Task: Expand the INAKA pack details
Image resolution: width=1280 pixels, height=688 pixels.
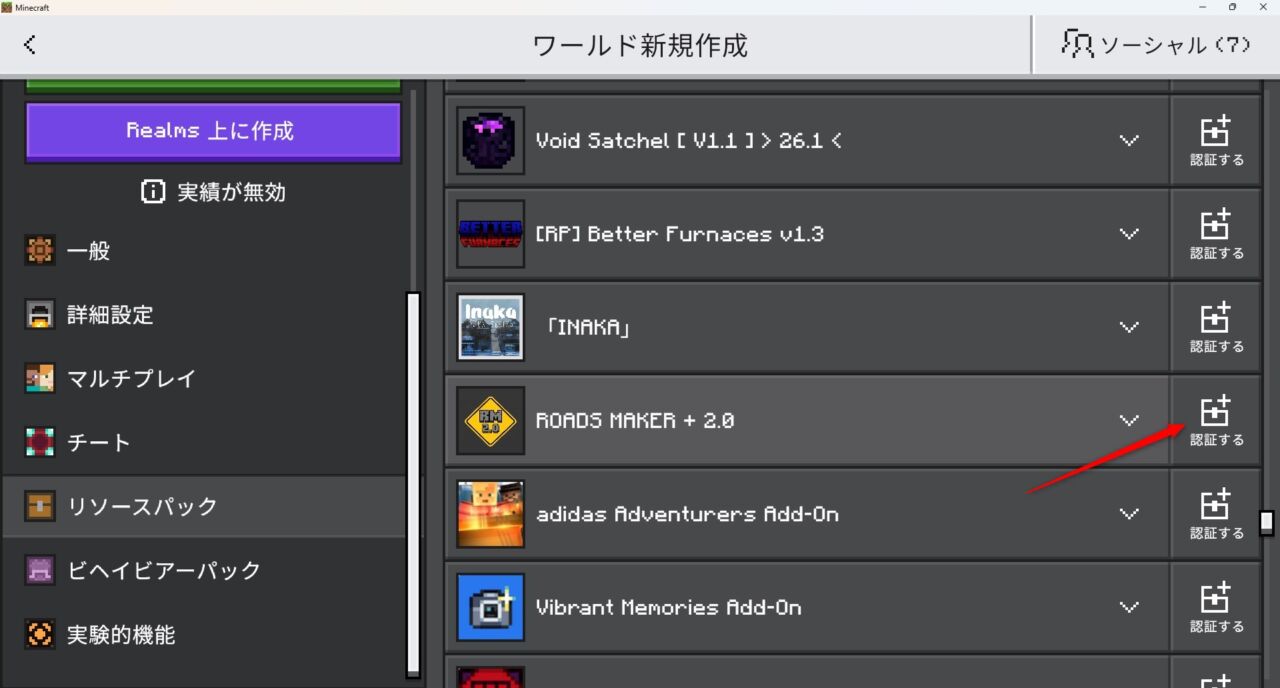Action: 1129,327
